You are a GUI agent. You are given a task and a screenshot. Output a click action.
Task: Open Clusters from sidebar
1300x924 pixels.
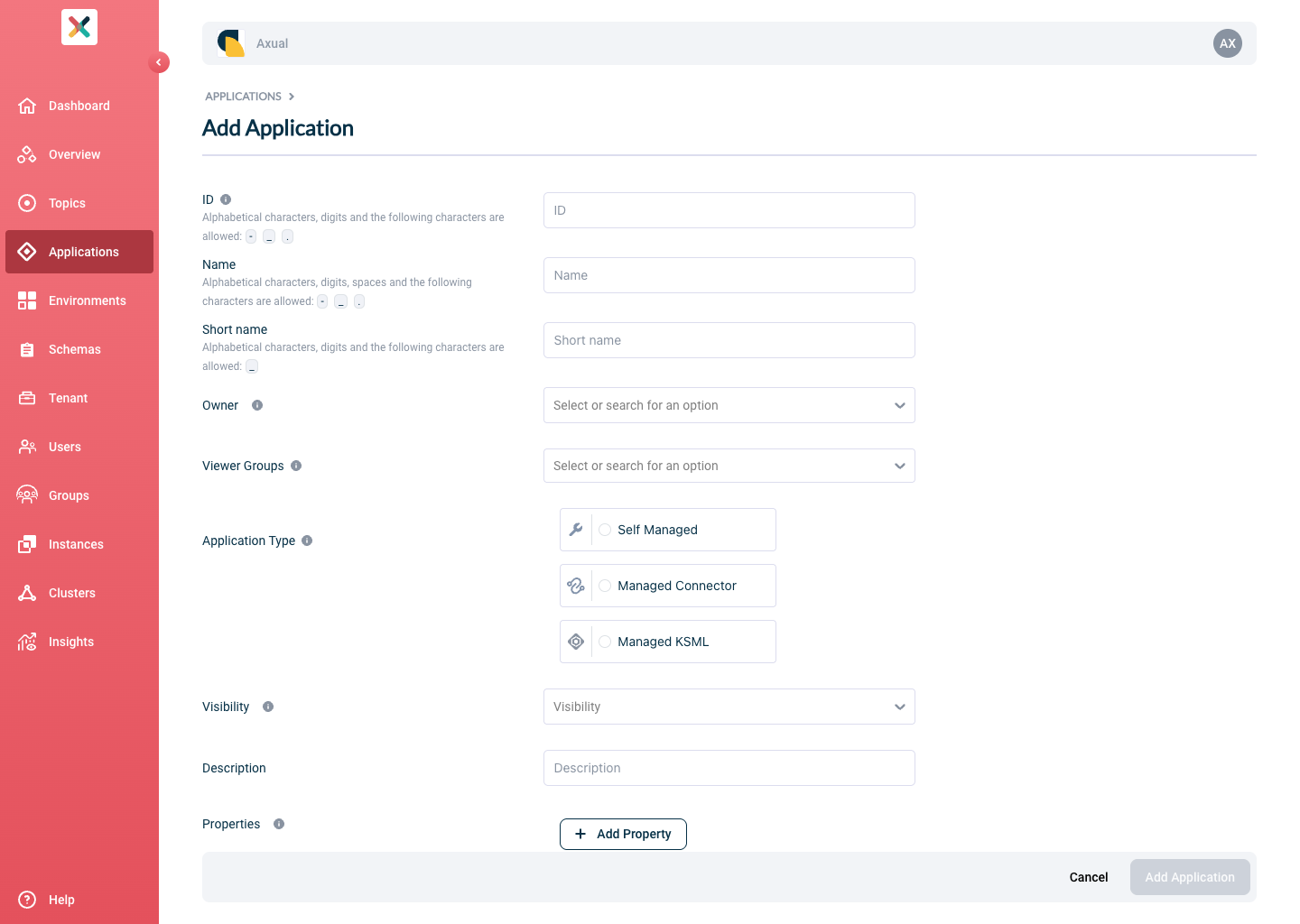79,593
